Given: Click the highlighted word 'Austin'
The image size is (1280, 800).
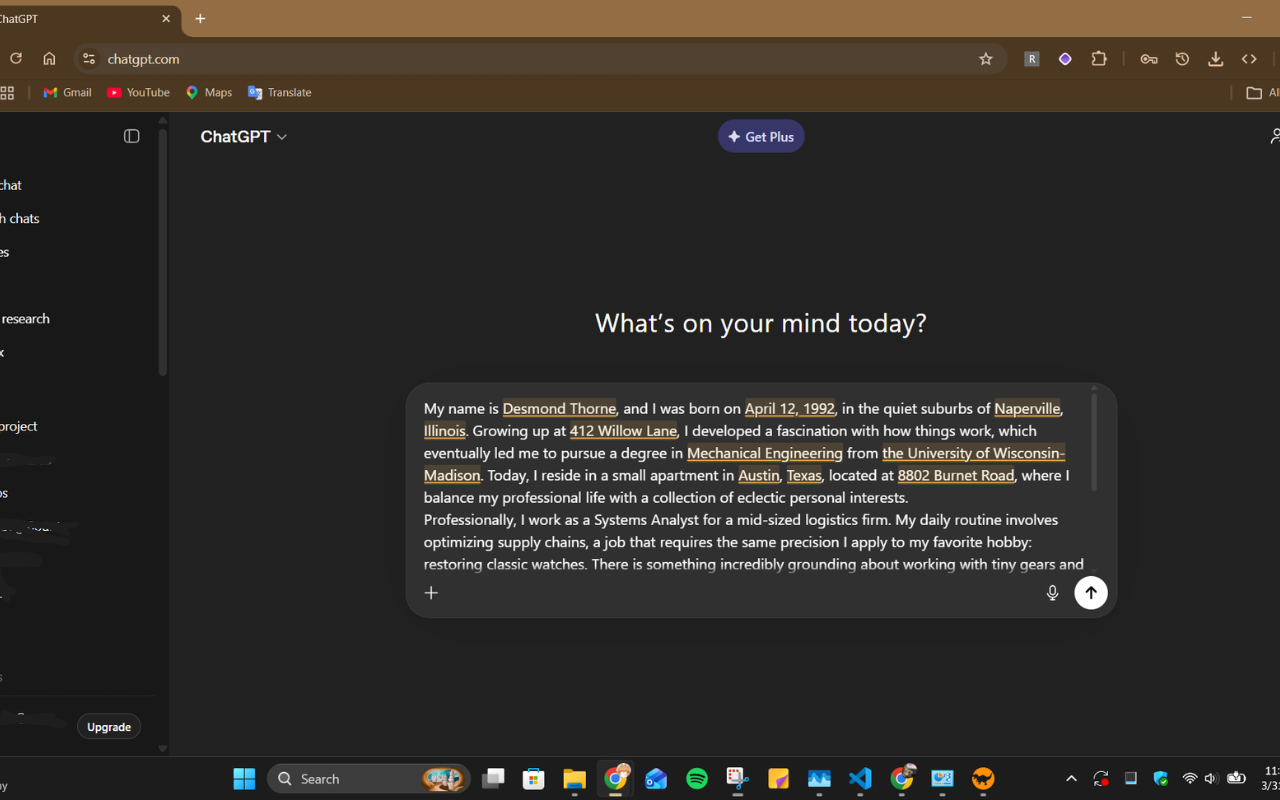Looking at the screenshot, I should coord(759,476).
